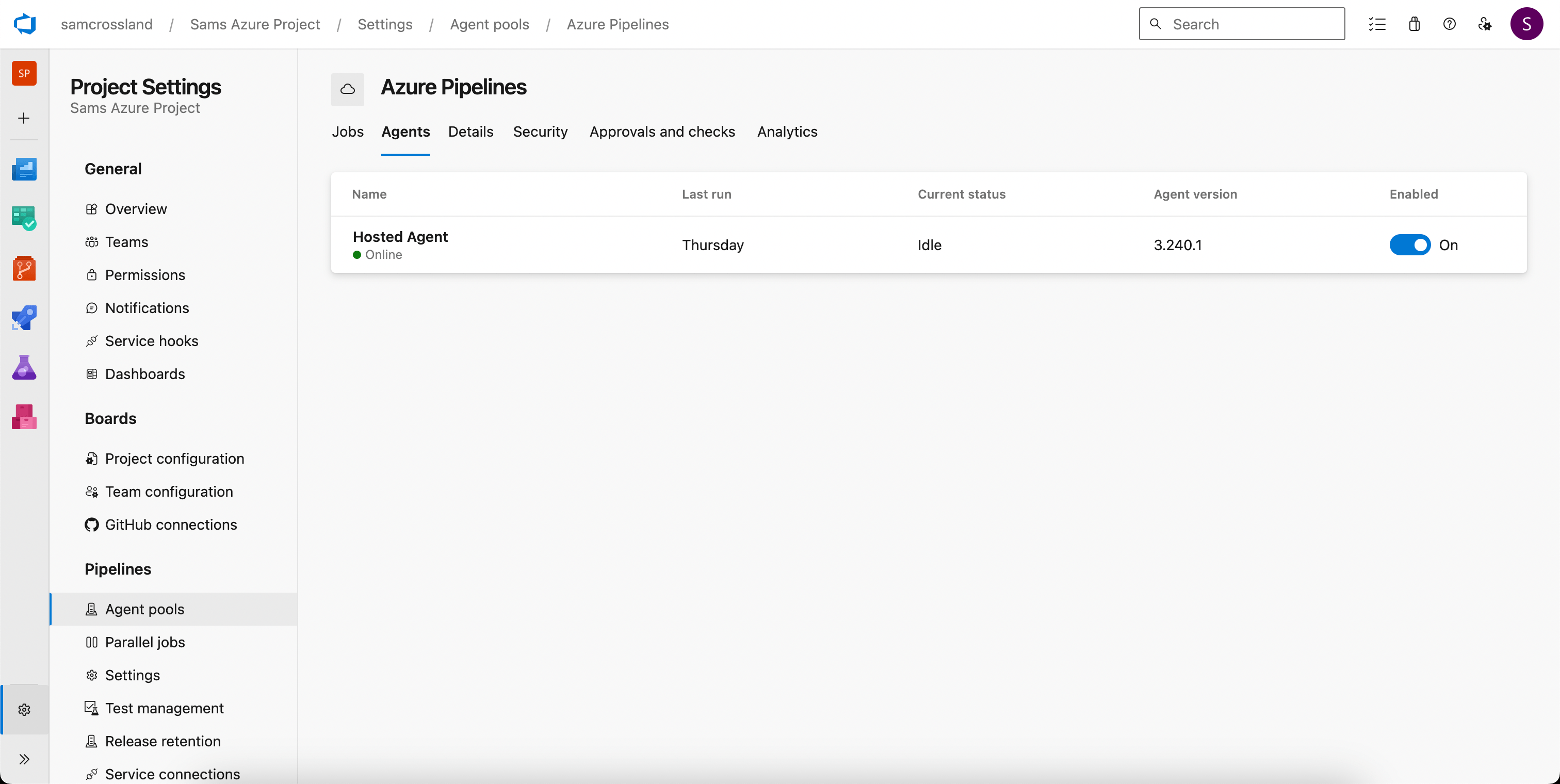Switch to Approvals and checks tab
Viewport: 1560px width, 784px height.
(x=662, y=132)
